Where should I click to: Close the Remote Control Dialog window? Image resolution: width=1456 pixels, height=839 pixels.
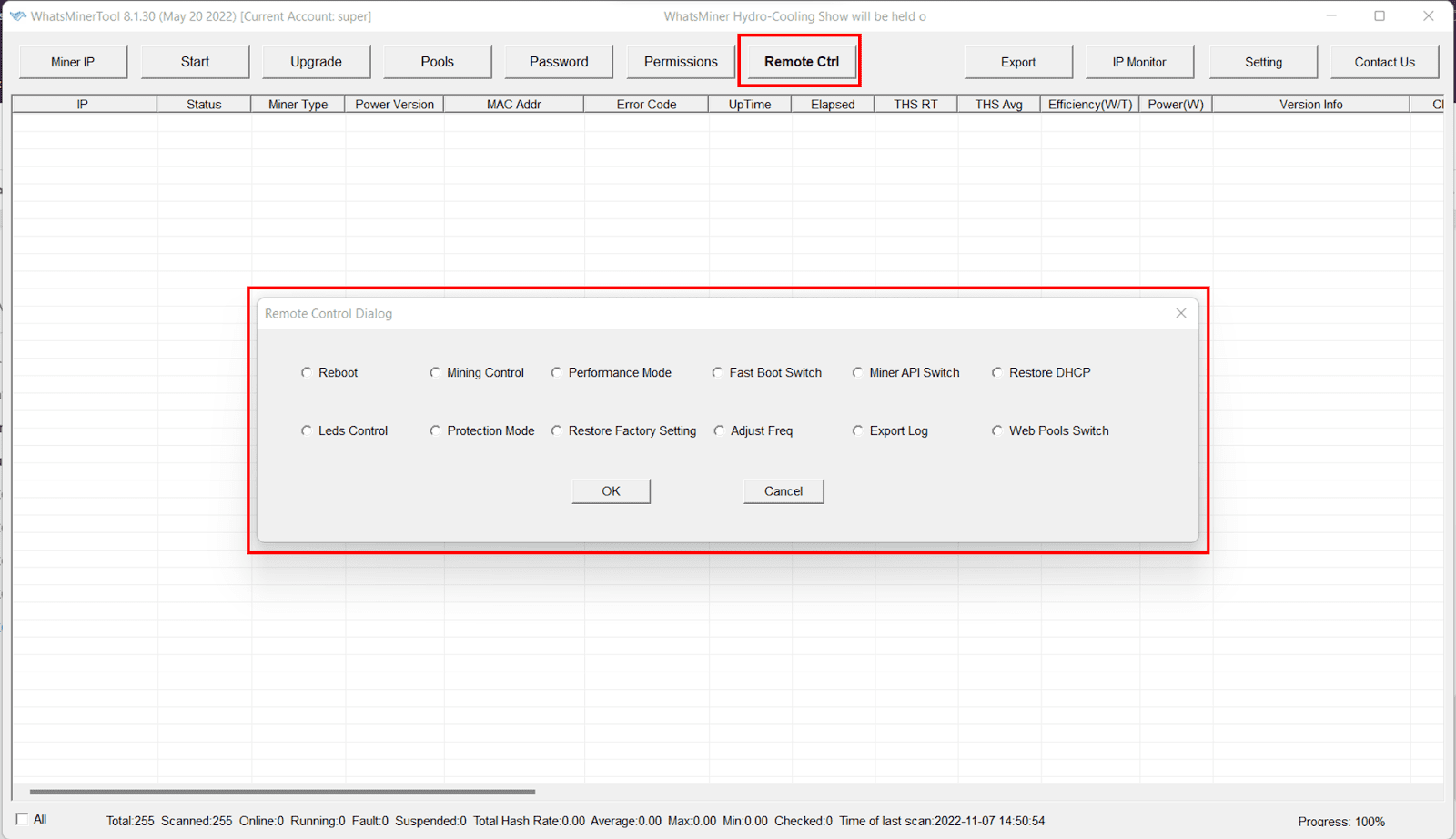point(1181,313)
